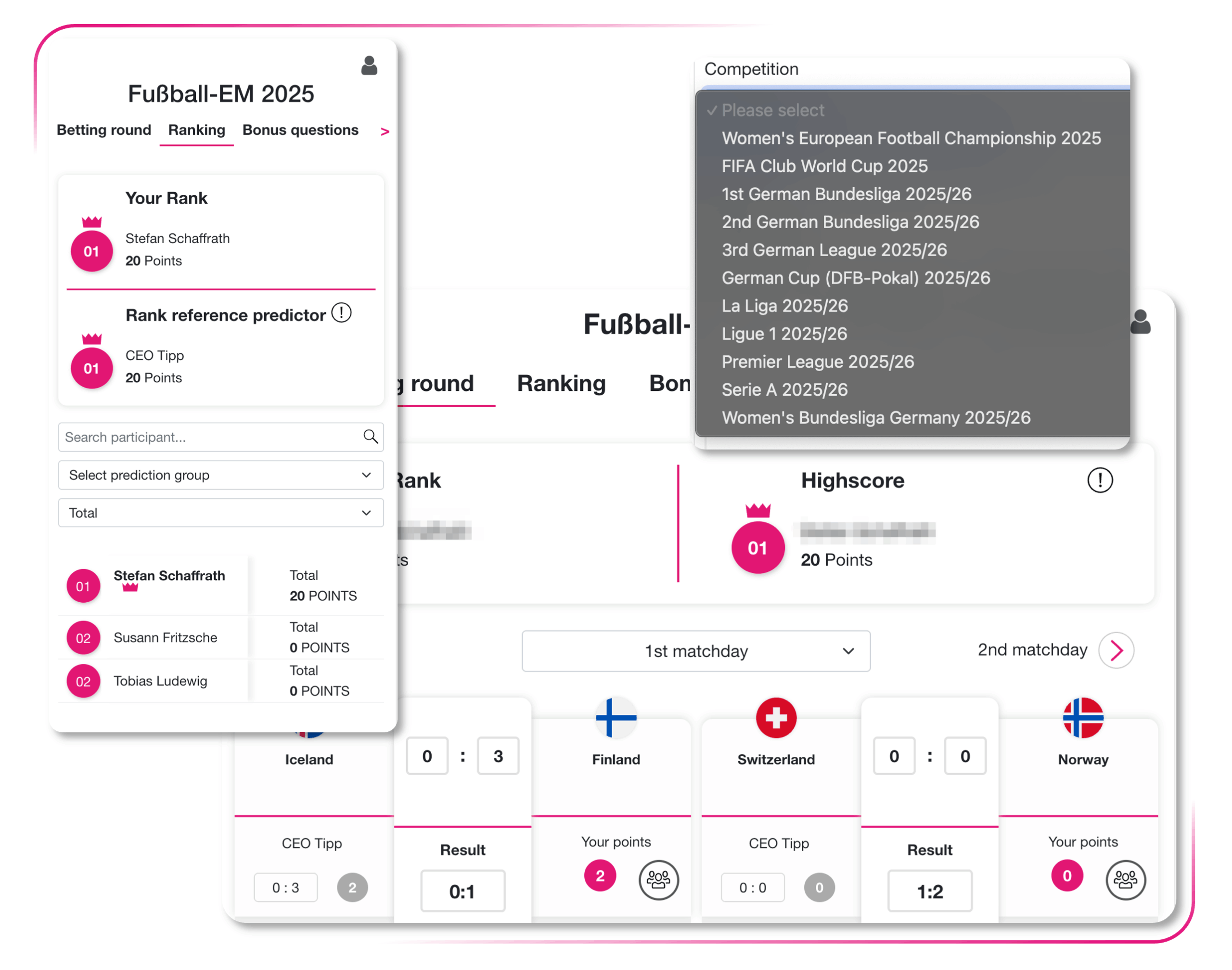Select Women's European Football Championship 2025
Screen dimensions: 1232x970
coord(911,138)
